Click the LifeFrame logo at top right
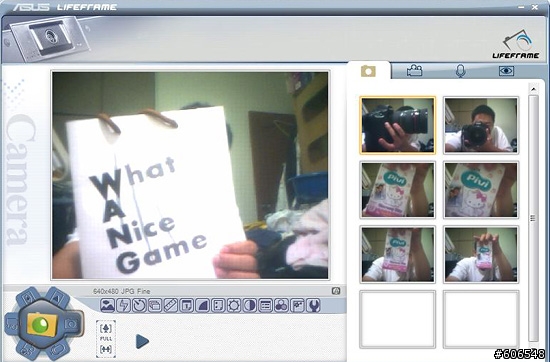 [x=516, y=45]
